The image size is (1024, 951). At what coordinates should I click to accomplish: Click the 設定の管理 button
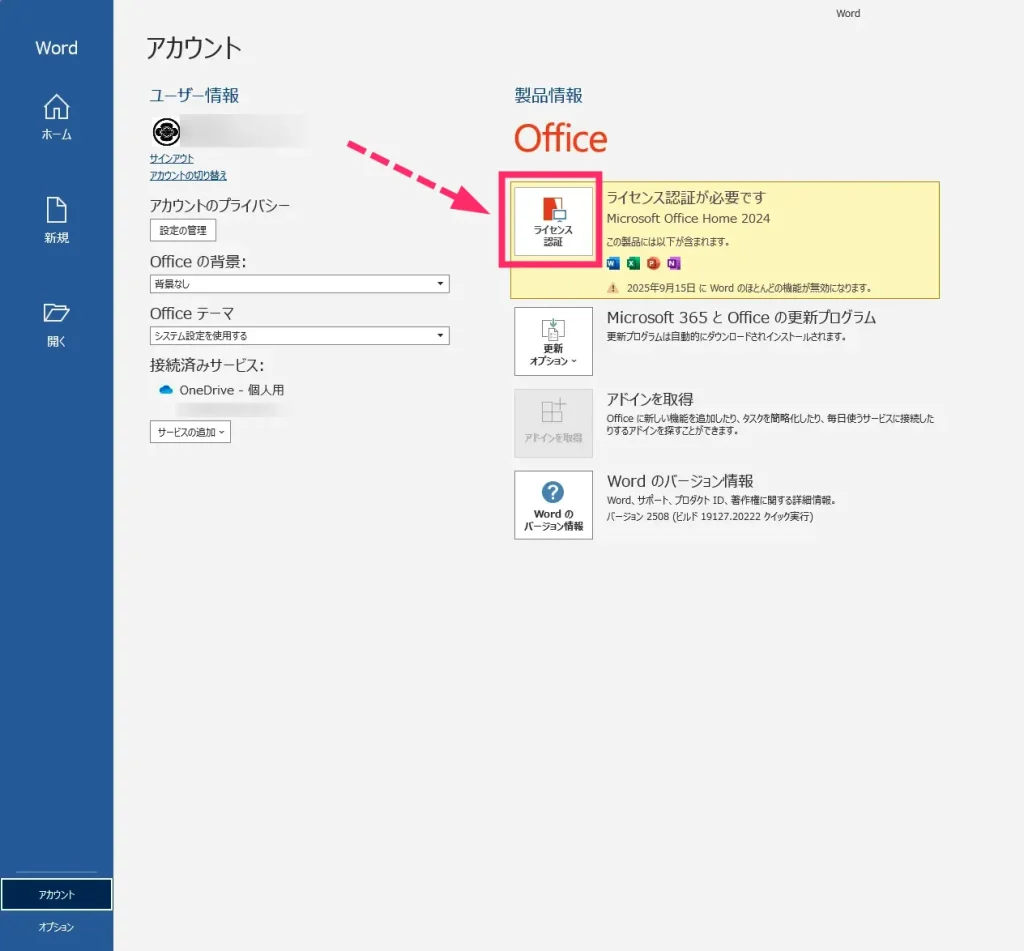coord(183,230)
